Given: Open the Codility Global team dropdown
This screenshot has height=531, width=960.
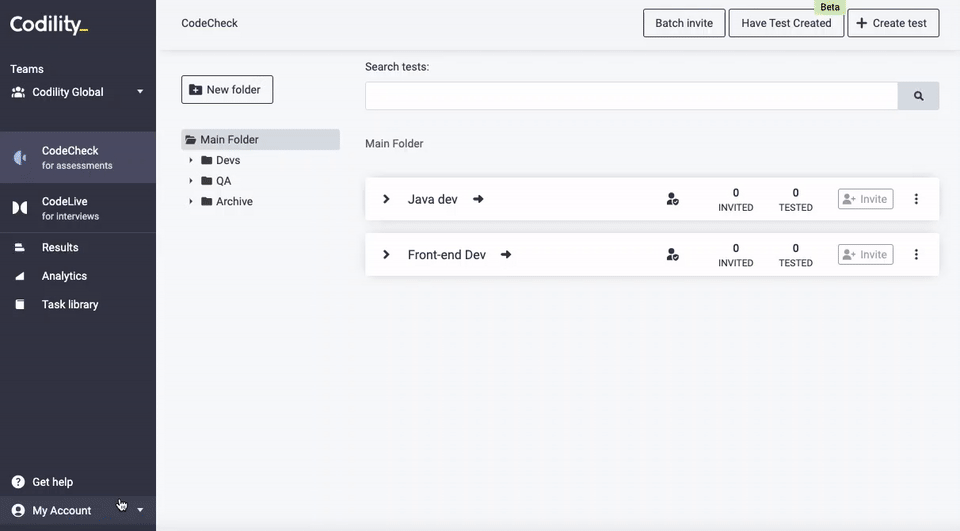Looking at the screenshot, I should [78, 92].
